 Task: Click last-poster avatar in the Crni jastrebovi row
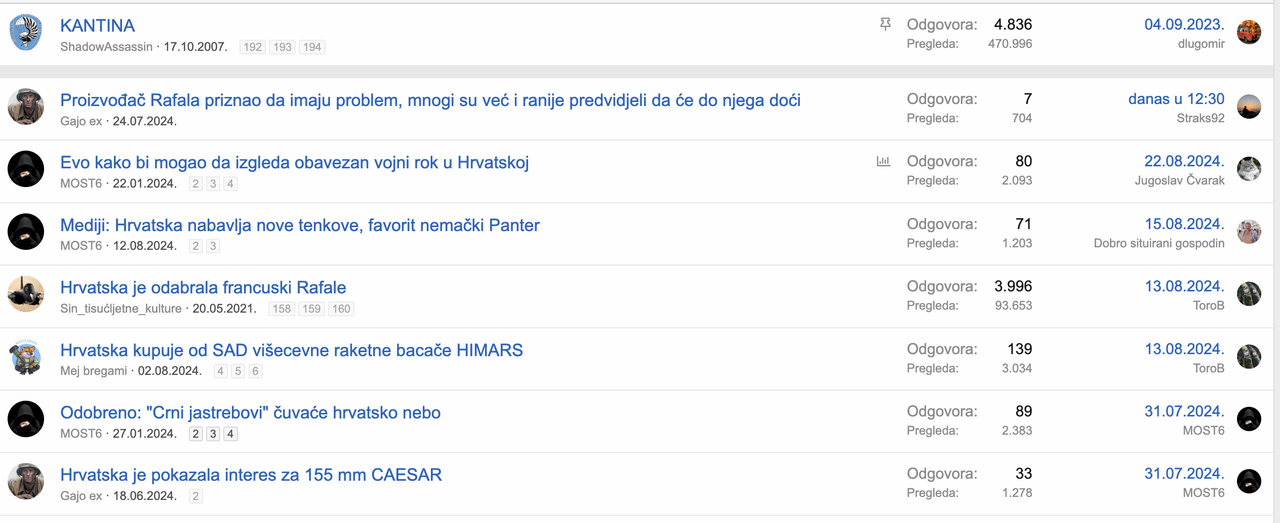tap(1249, 419)
